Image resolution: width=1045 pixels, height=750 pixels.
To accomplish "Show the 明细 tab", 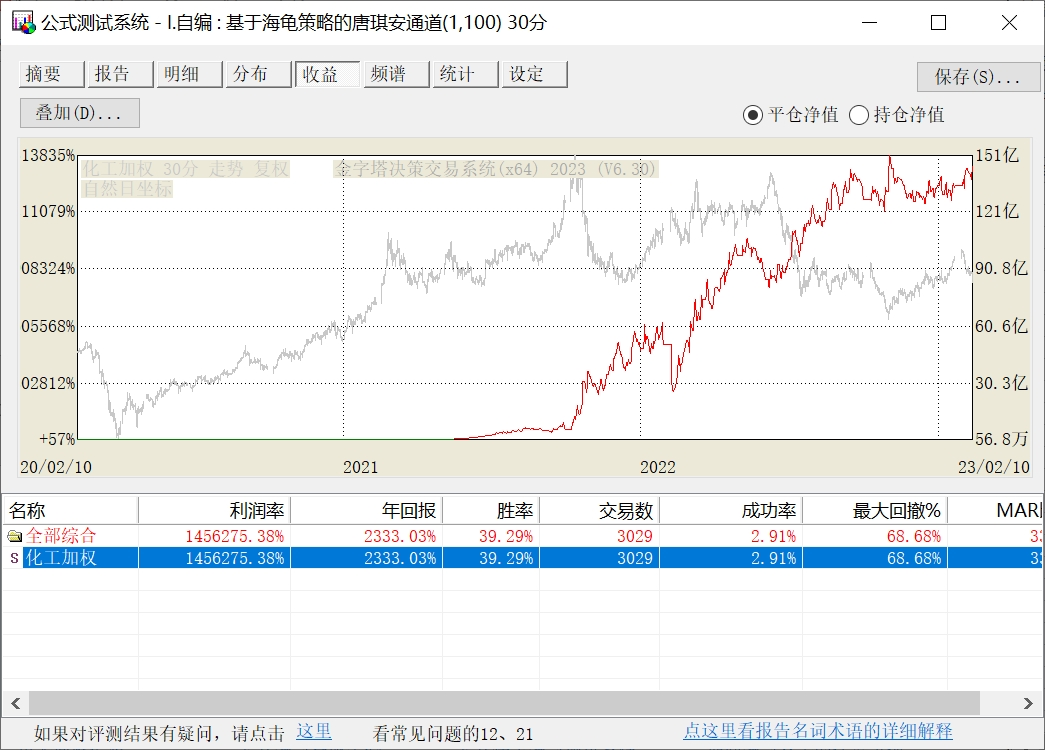I will pos(190,74).
